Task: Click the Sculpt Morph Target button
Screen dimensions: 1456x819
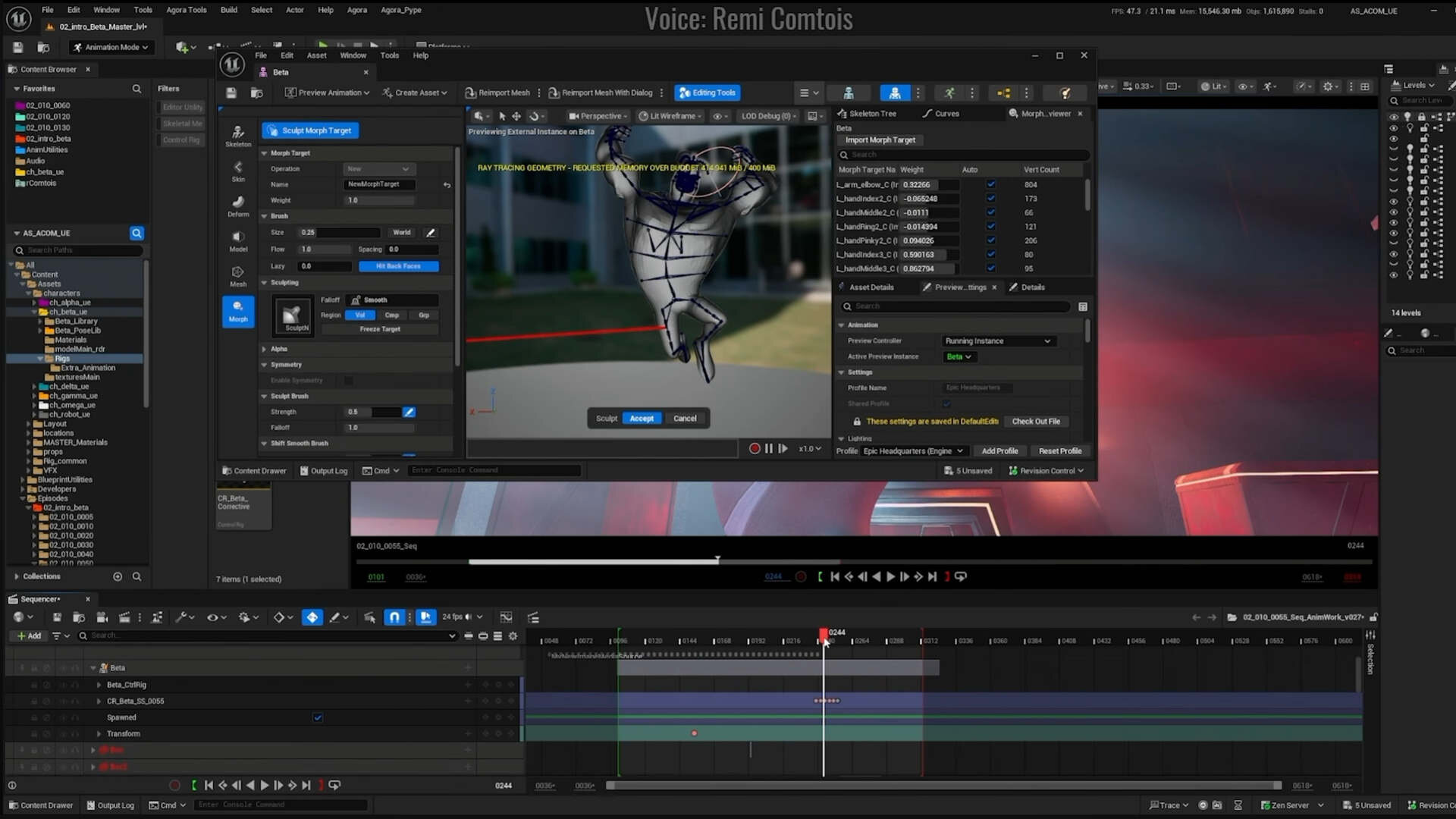Action: pos(310,130)
